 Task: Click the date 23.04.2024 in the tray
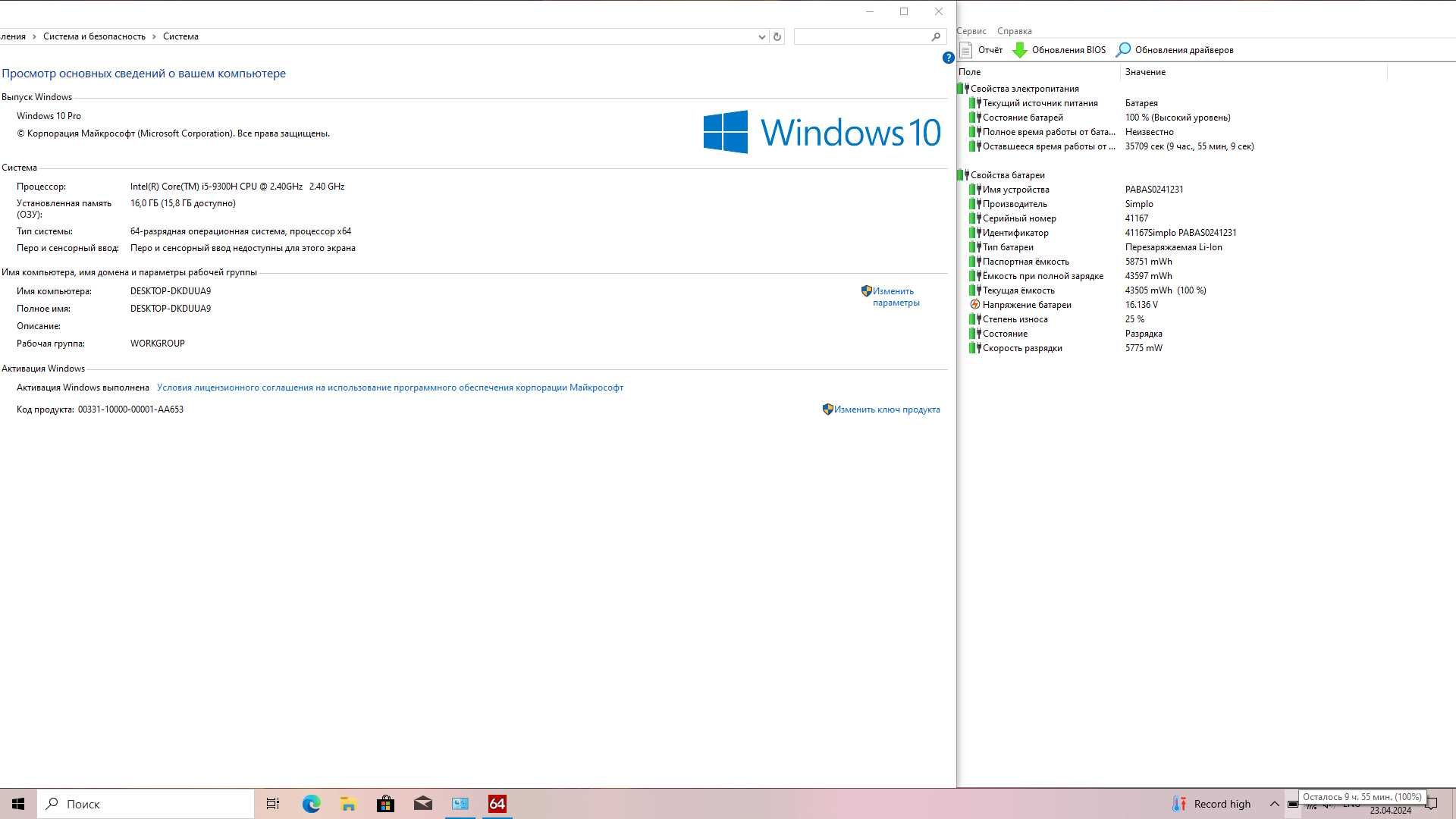coord(1390,811)
